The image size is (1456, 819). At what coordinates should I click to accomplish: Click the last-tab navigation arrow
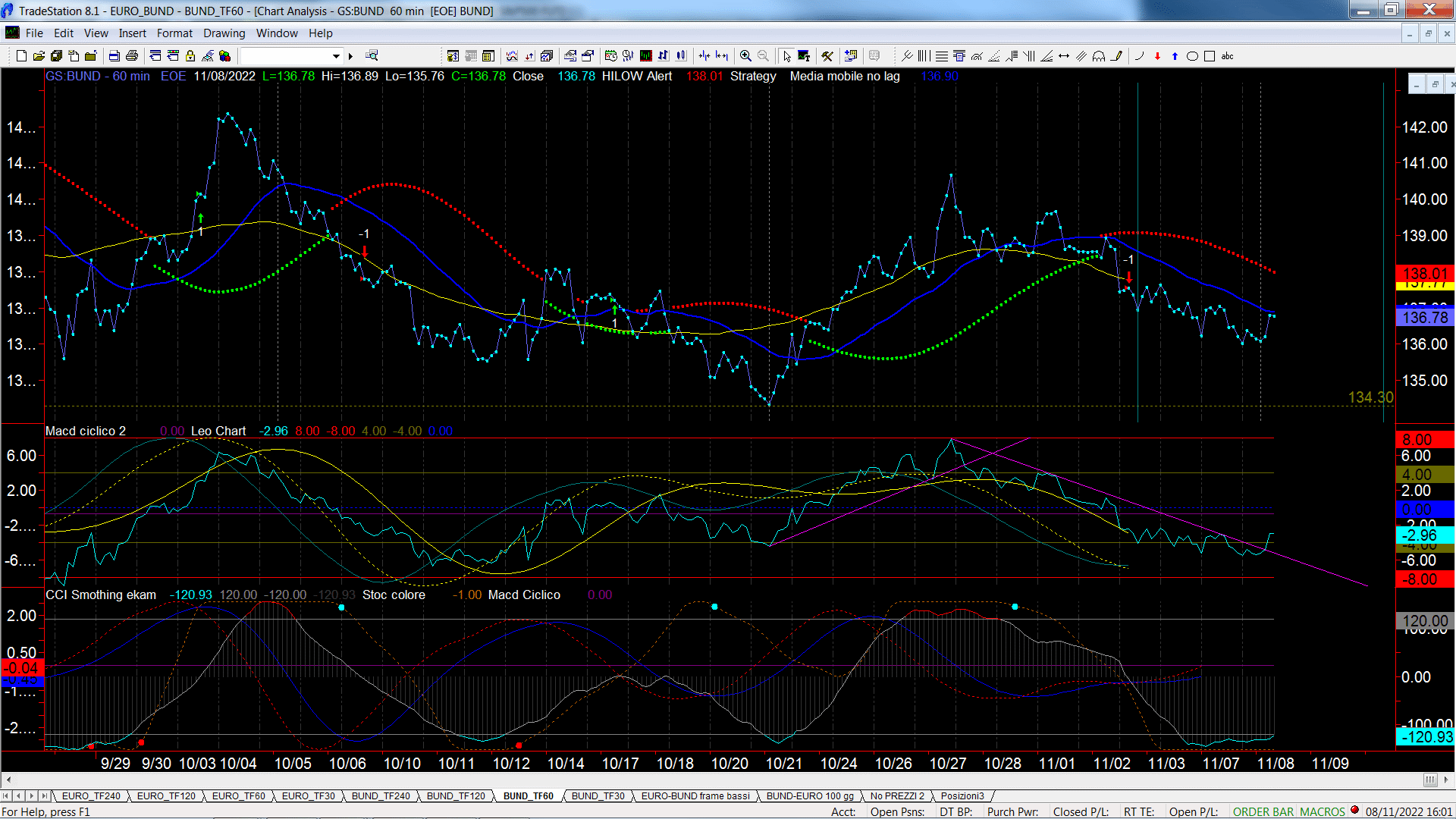44,795
